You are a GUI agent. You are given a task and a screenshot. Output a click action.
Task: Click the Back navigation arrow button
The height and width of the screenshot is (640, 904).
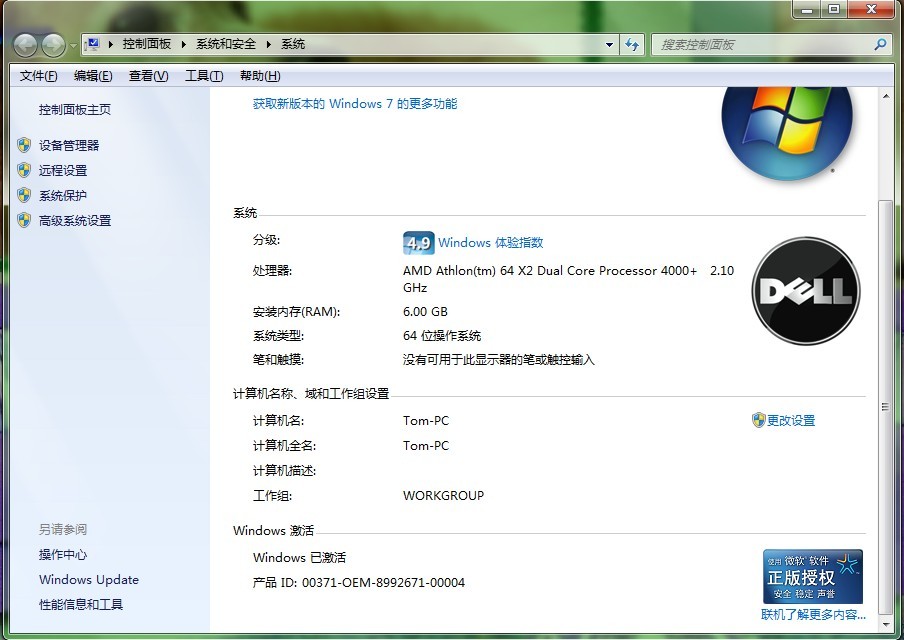pyautogui.click(x=25, y=45)
